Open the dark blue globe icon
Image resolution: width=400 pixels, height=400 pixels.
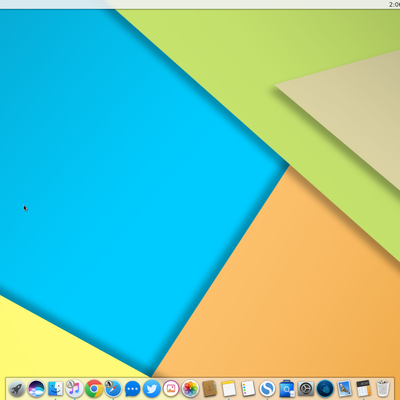[325, 388]
